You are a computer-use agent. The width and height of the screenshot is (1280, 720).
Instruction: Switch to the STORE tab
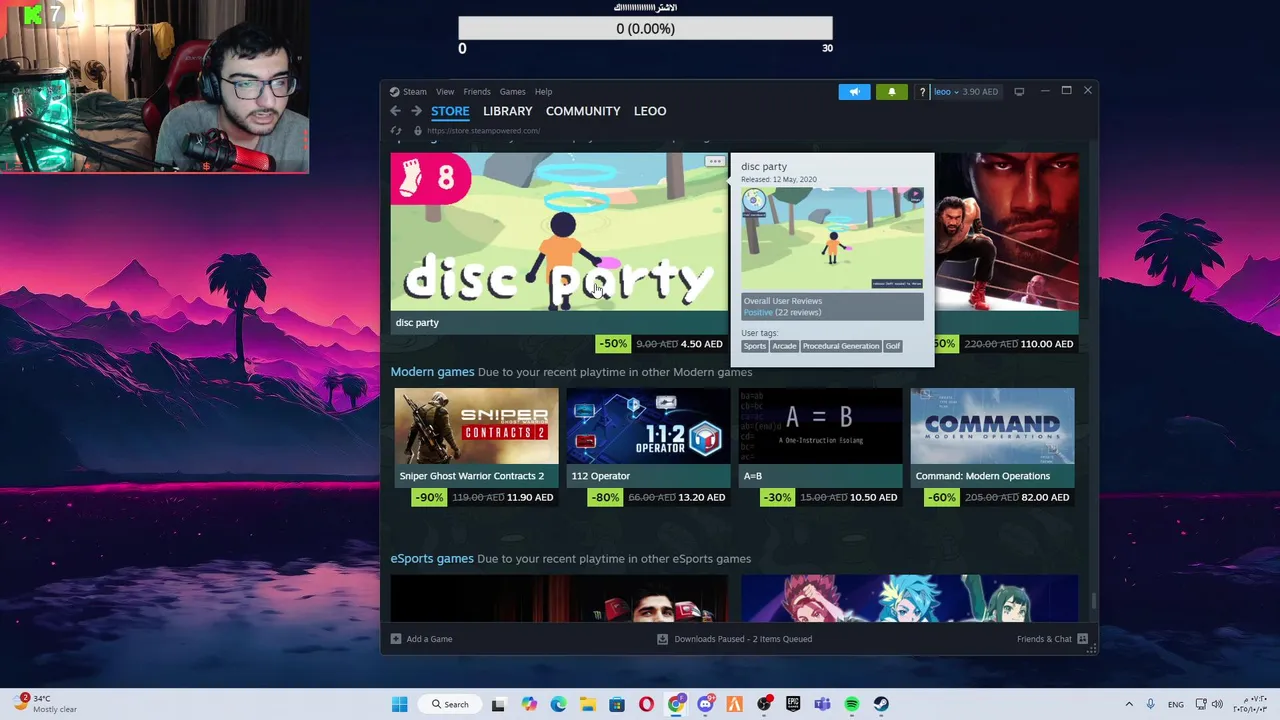tap(450, 111)
